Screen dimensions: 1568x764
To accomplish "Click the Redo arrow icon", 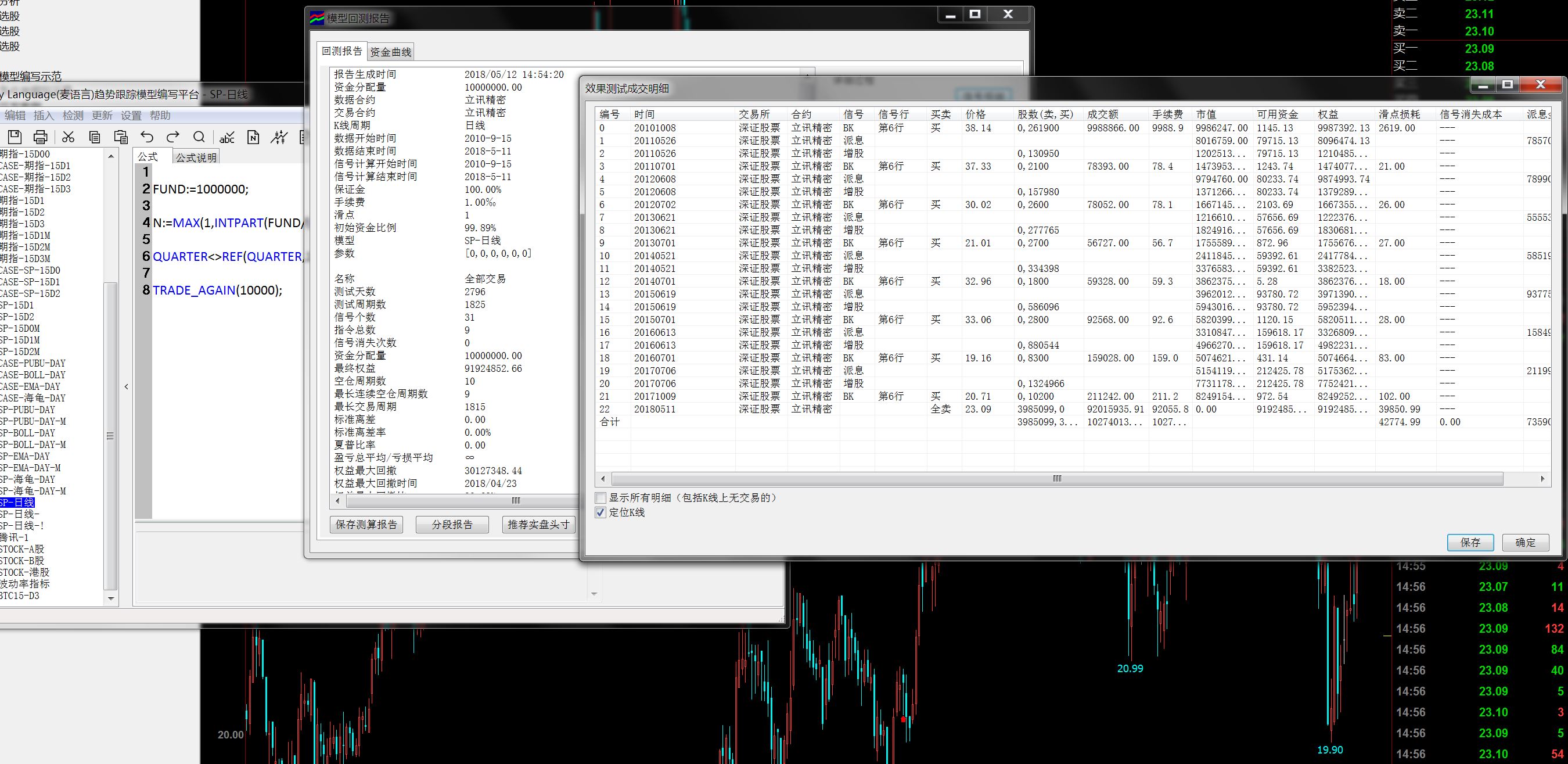I will point(173,137).
